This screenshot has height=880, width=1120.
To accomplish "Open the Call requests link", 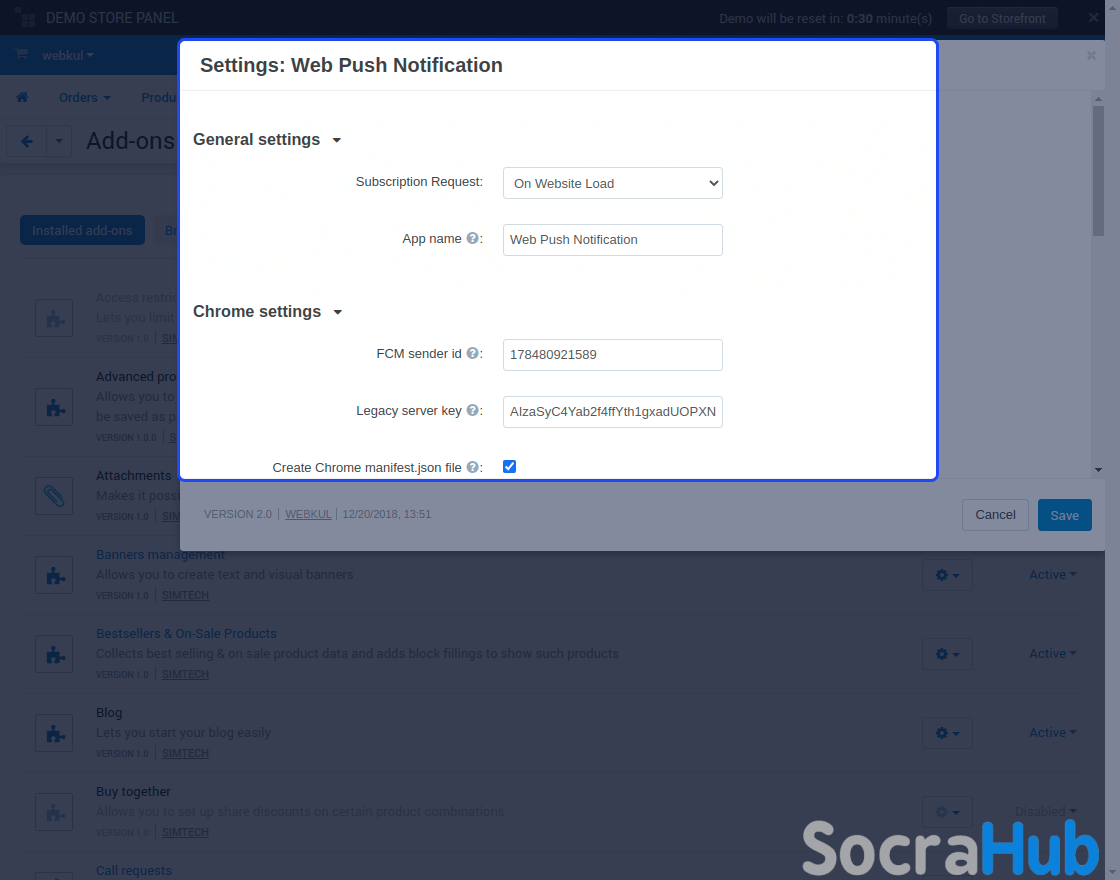I will point(134,871).
